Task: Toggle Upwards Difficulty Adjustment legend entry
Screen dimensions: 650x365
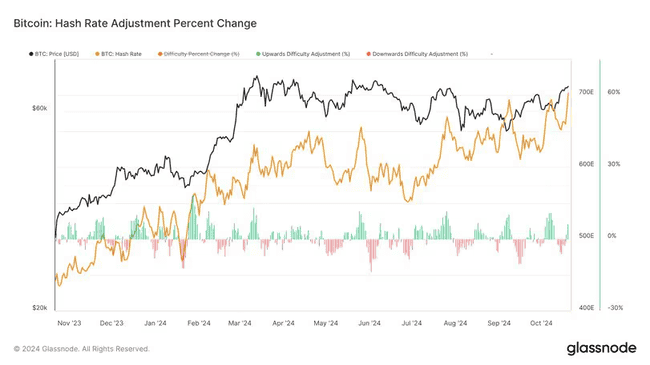Action: [303, 54]
